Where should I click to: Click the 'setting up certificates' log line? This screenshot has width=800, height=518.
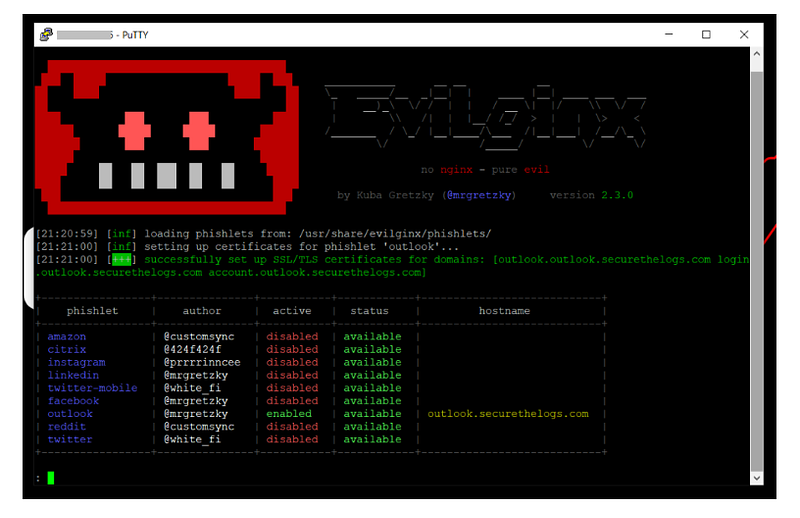(247, 246)
